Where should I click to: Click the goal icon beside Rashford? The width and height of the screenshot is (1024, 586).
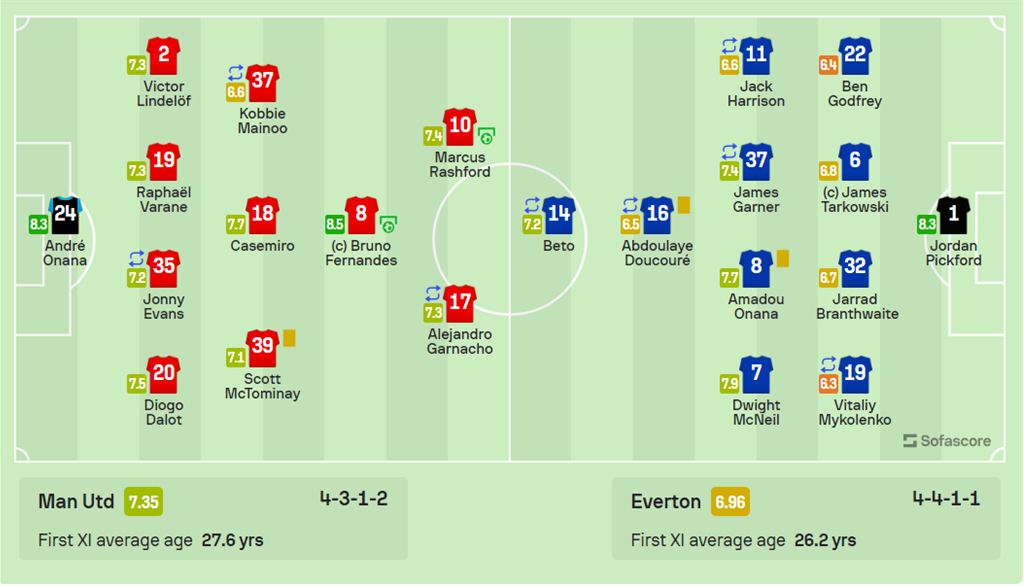[x=487, y=136]
